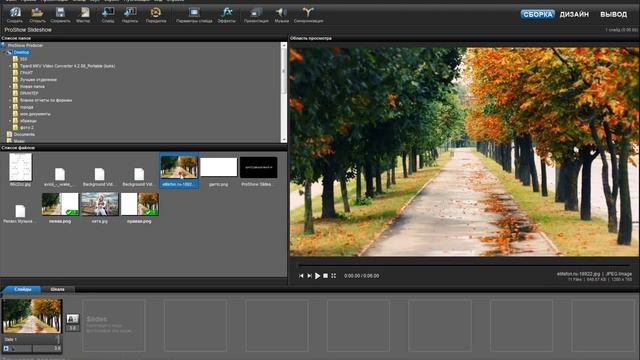The height and width of the screenshot is (360, 640).
Task: Open the мои документы folder
Action: click(x=35, y=114)
